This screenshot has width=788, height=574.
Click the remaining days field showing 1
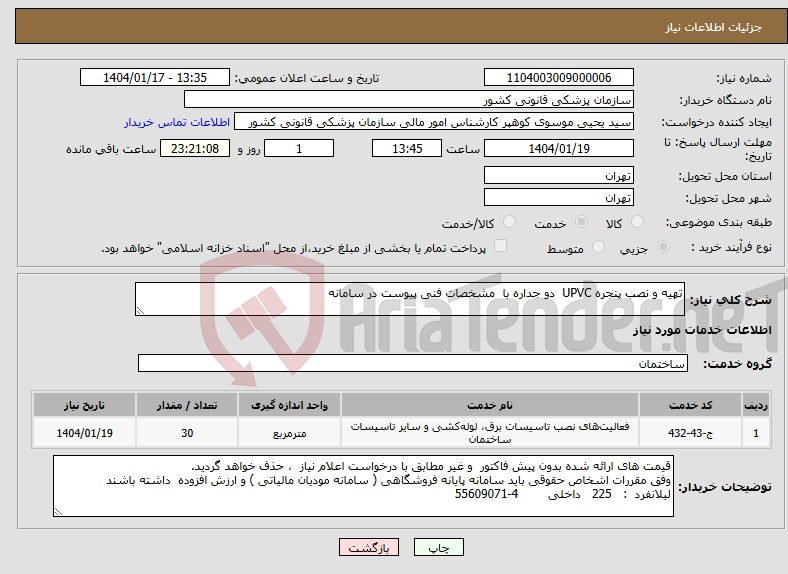point(299,148)
